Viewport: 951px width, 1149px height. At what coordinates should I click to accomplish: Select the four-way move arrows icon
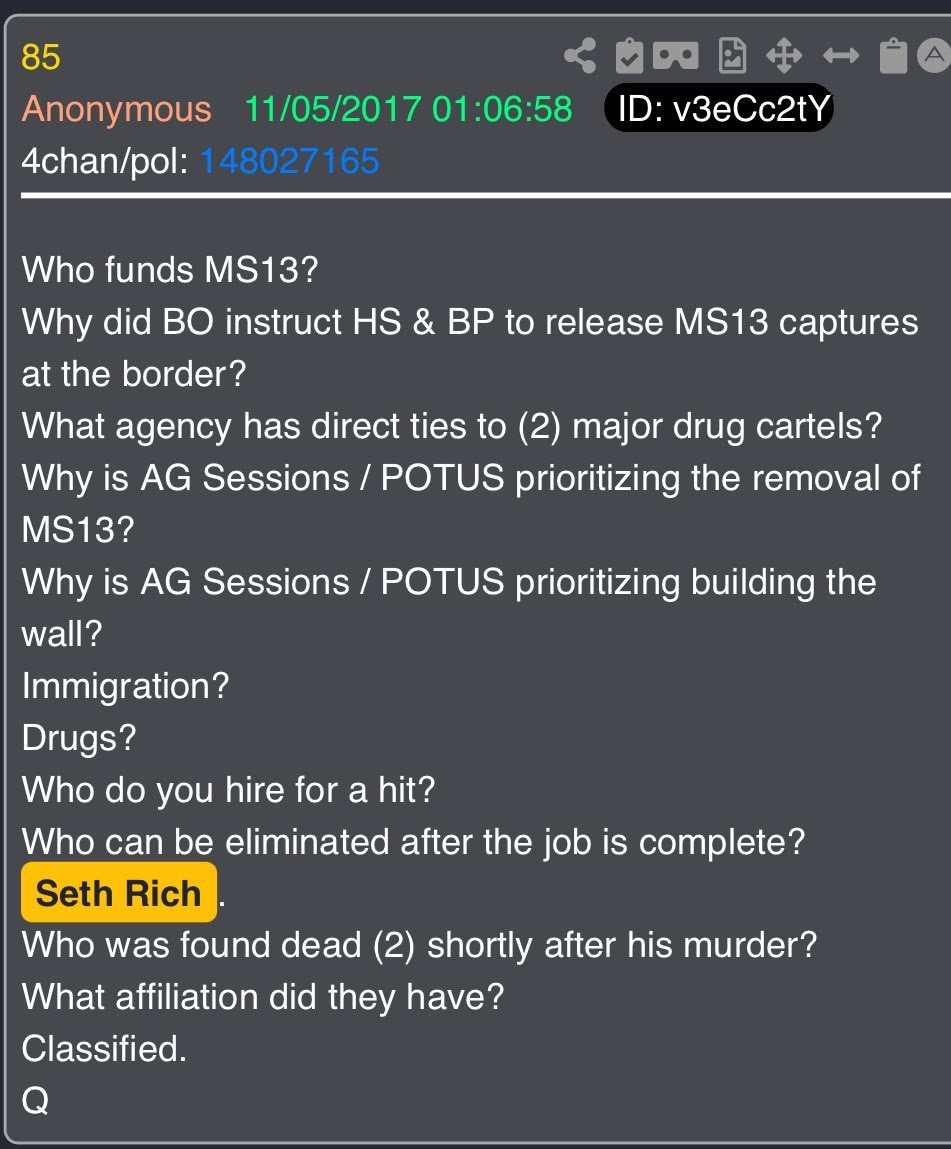tap(784, 56)
